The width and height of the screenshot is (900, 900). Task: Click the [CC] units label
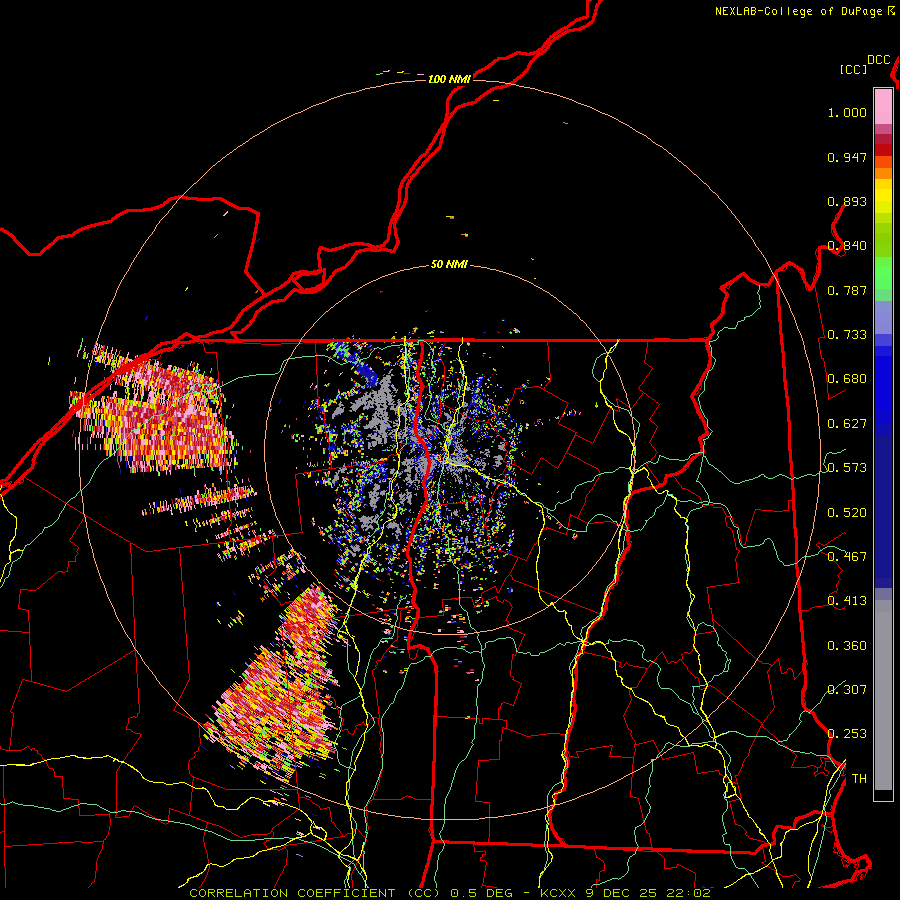click(854, 69)
